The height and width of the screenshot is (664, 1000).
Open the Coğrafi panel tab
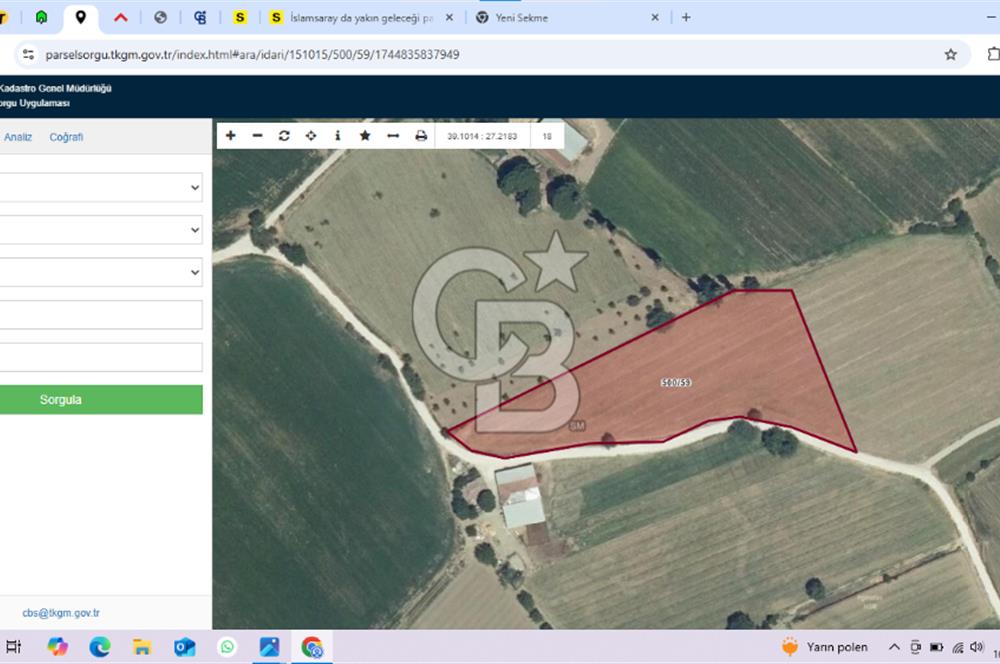point(66,137)
